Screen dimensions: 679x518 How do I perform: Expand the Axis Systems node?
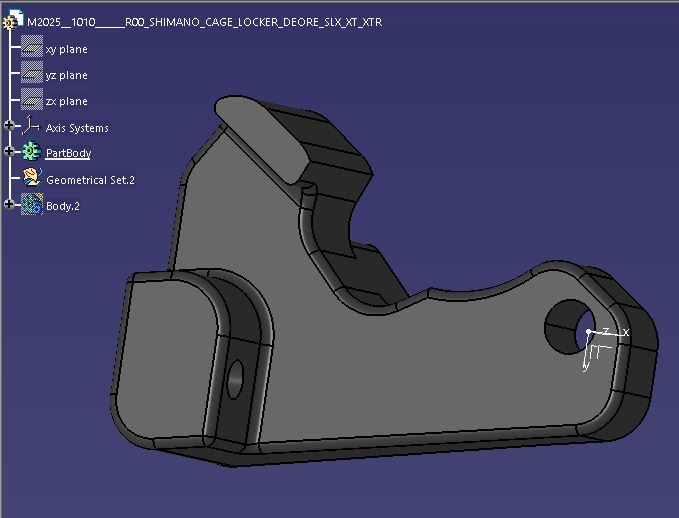9,125
